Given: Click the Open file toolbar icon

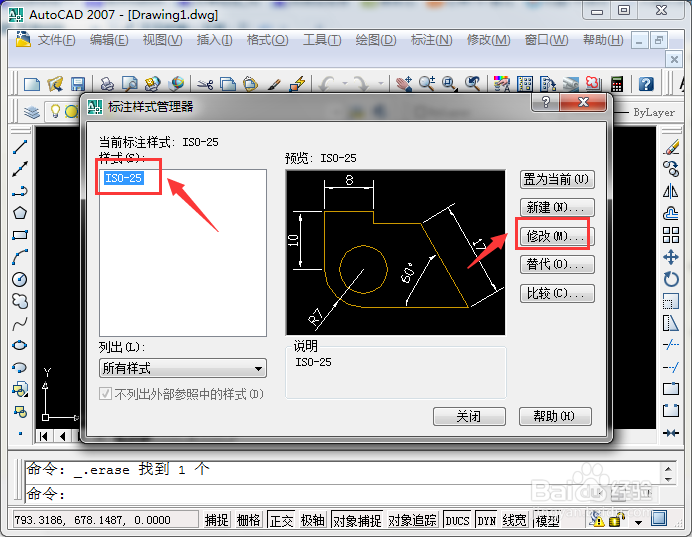Looking at the screenshot, I should (x=55, y=83).
